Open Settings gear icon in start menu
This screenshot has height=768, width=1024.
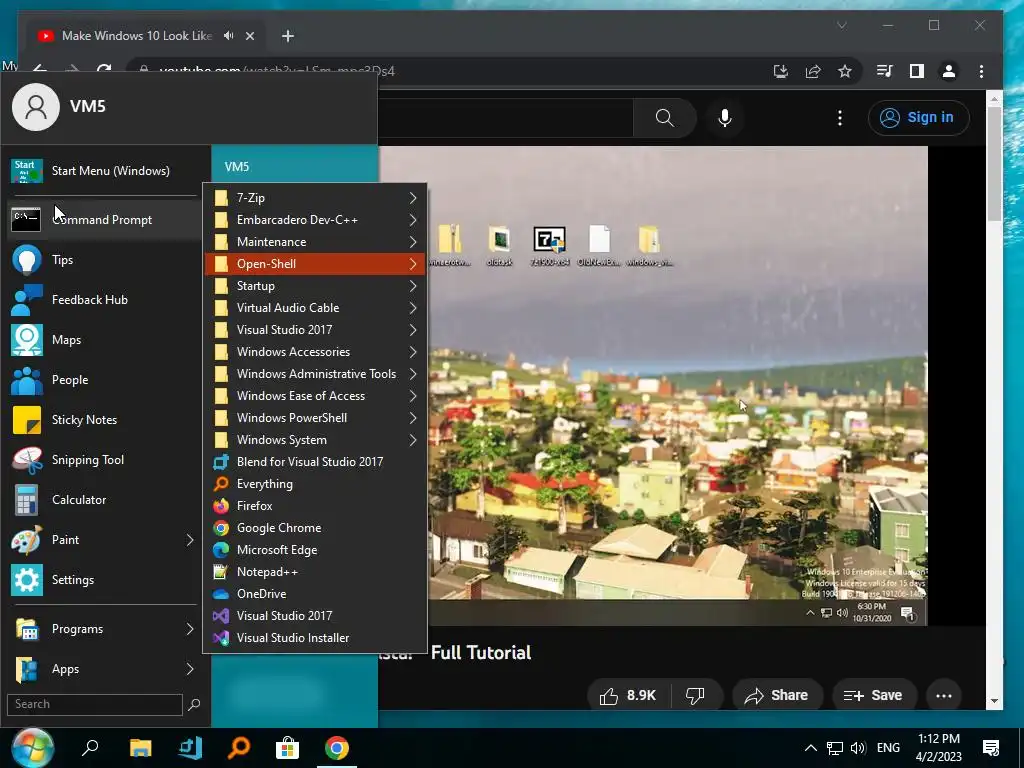[27, 580]
